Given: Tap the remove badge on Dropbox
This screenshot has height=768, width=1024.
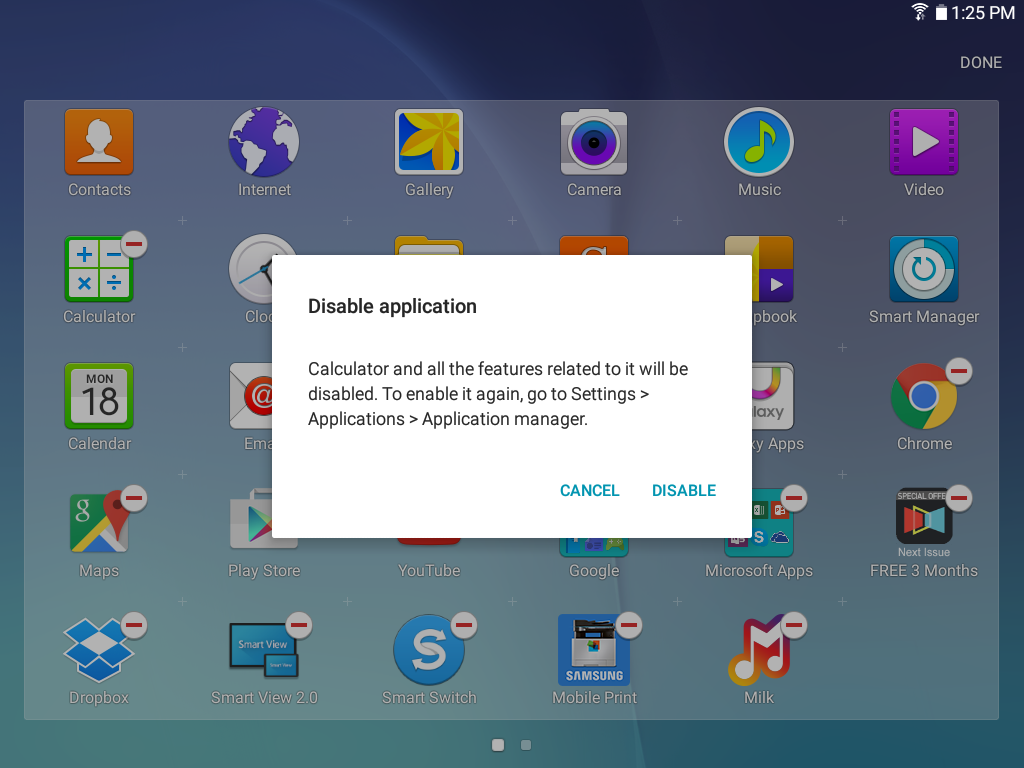Looking at the screenshot, I should pos(134,625).
